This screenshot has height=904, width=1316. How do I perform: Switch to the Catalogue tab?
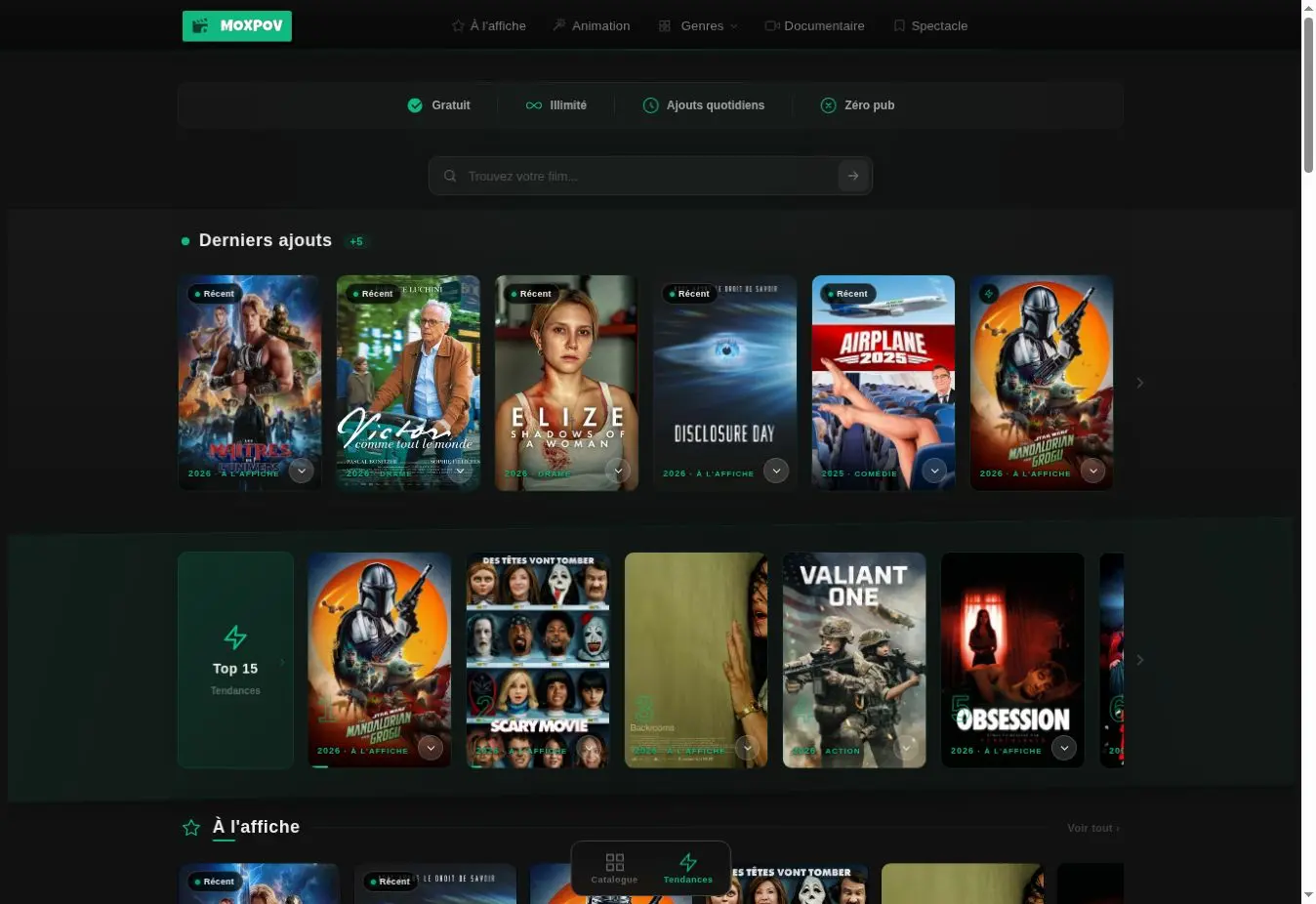(x=614, y=868)
